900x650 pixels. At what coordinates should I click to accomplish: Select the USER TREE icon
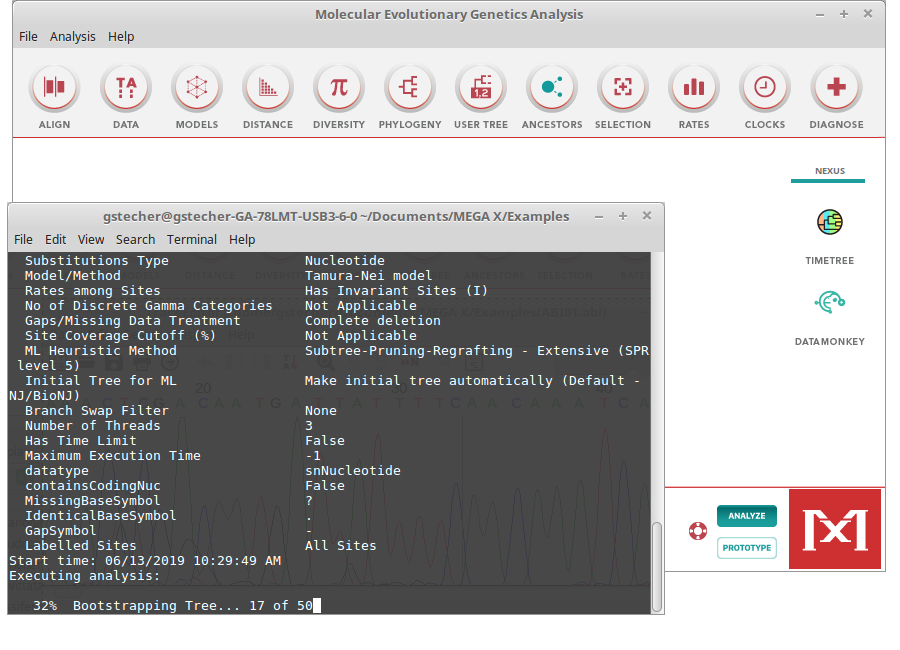pos(481,88)
